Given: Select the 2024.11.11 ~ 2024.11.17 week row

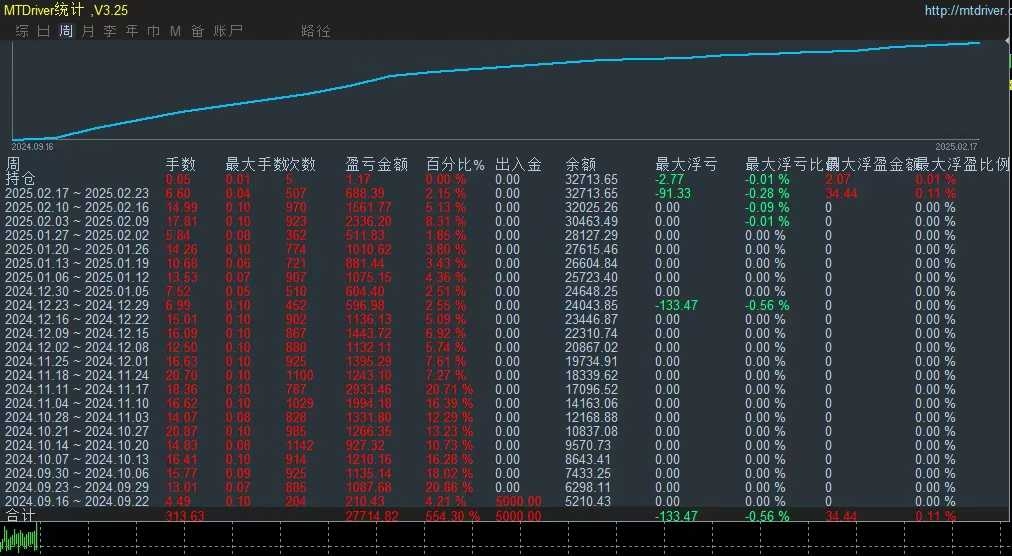Looking at the screenshot, I should [x=77, y=389].
